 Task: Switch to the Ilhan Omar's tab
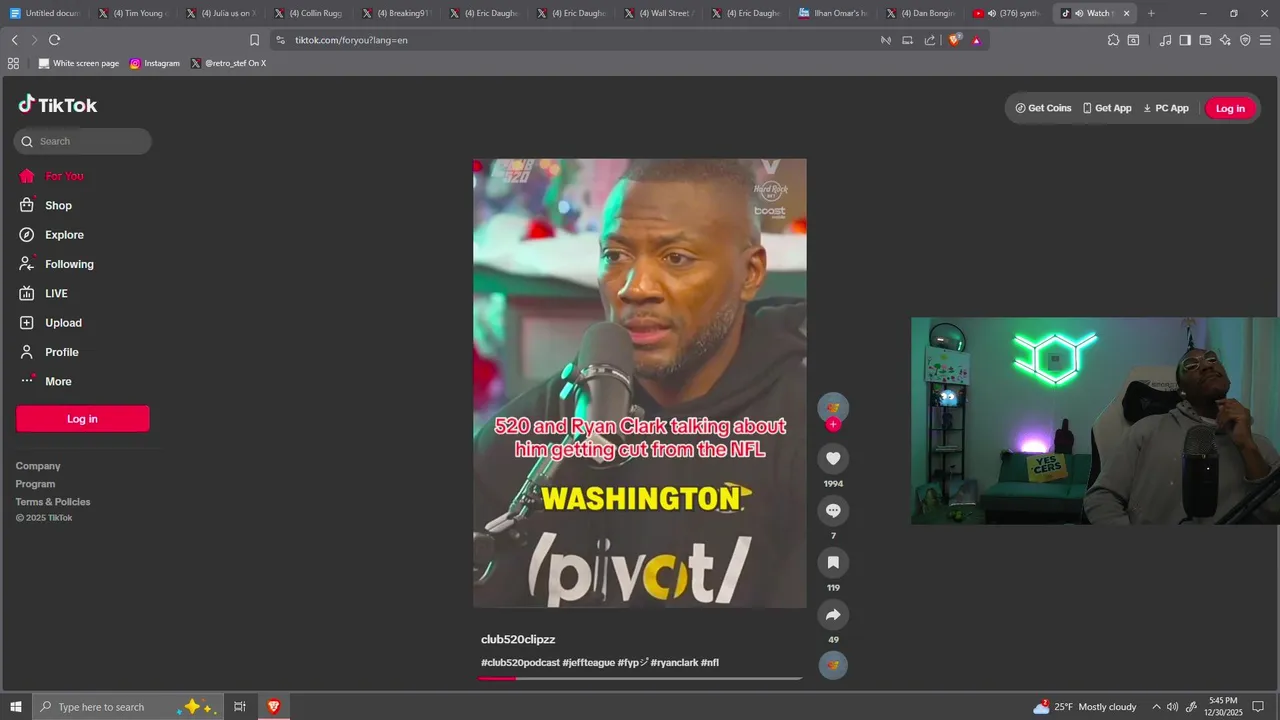tap(835, 13)
